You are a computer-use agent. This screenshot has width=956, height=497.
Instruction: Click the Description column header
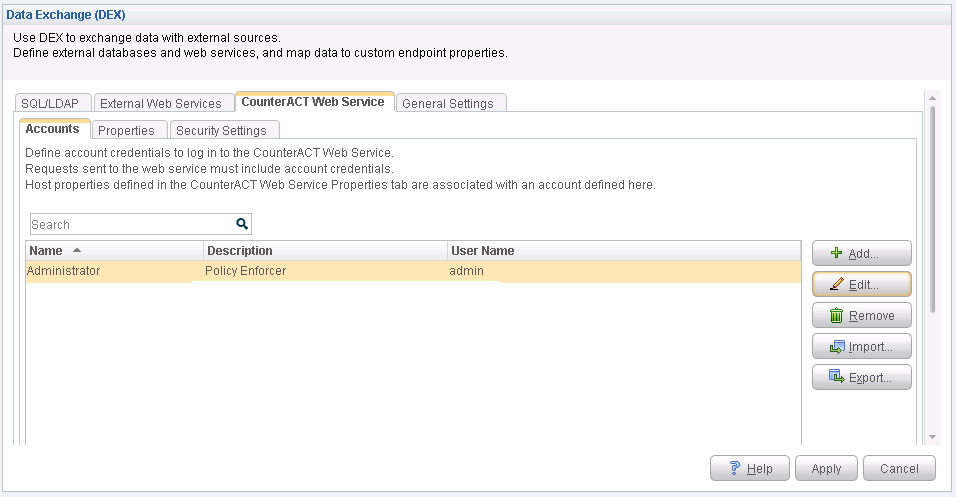tap(324, 251)
